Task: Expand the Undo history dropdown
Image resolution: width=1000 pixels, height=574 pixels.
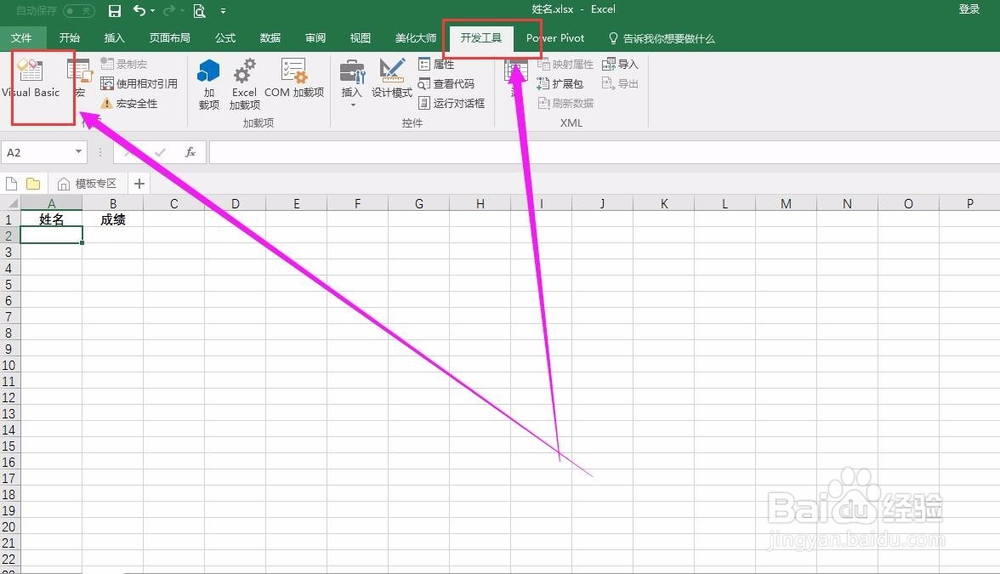Action: 152,11
